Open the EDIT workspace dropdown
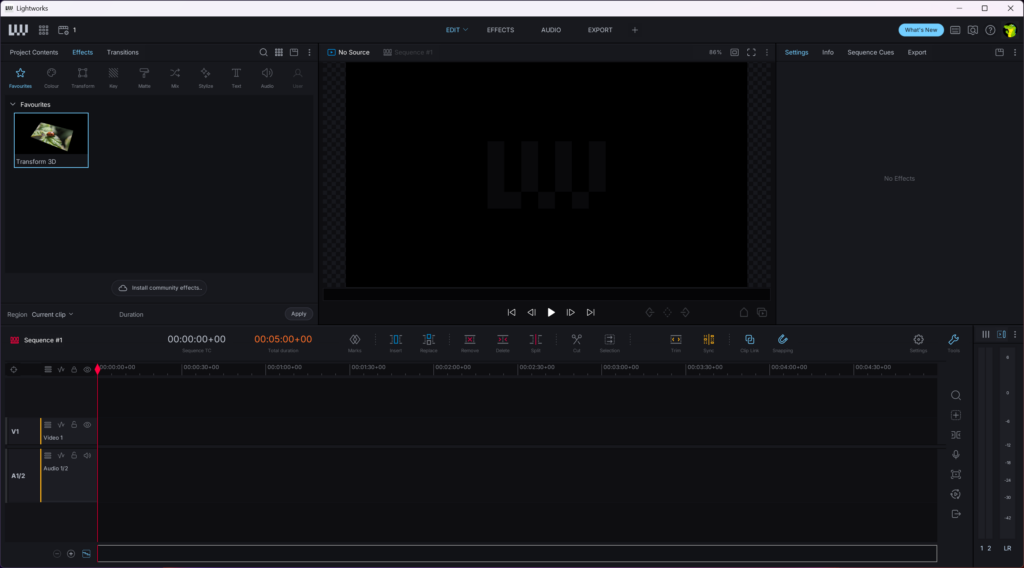Viewport: 1024px width, 568px height. 456,30
